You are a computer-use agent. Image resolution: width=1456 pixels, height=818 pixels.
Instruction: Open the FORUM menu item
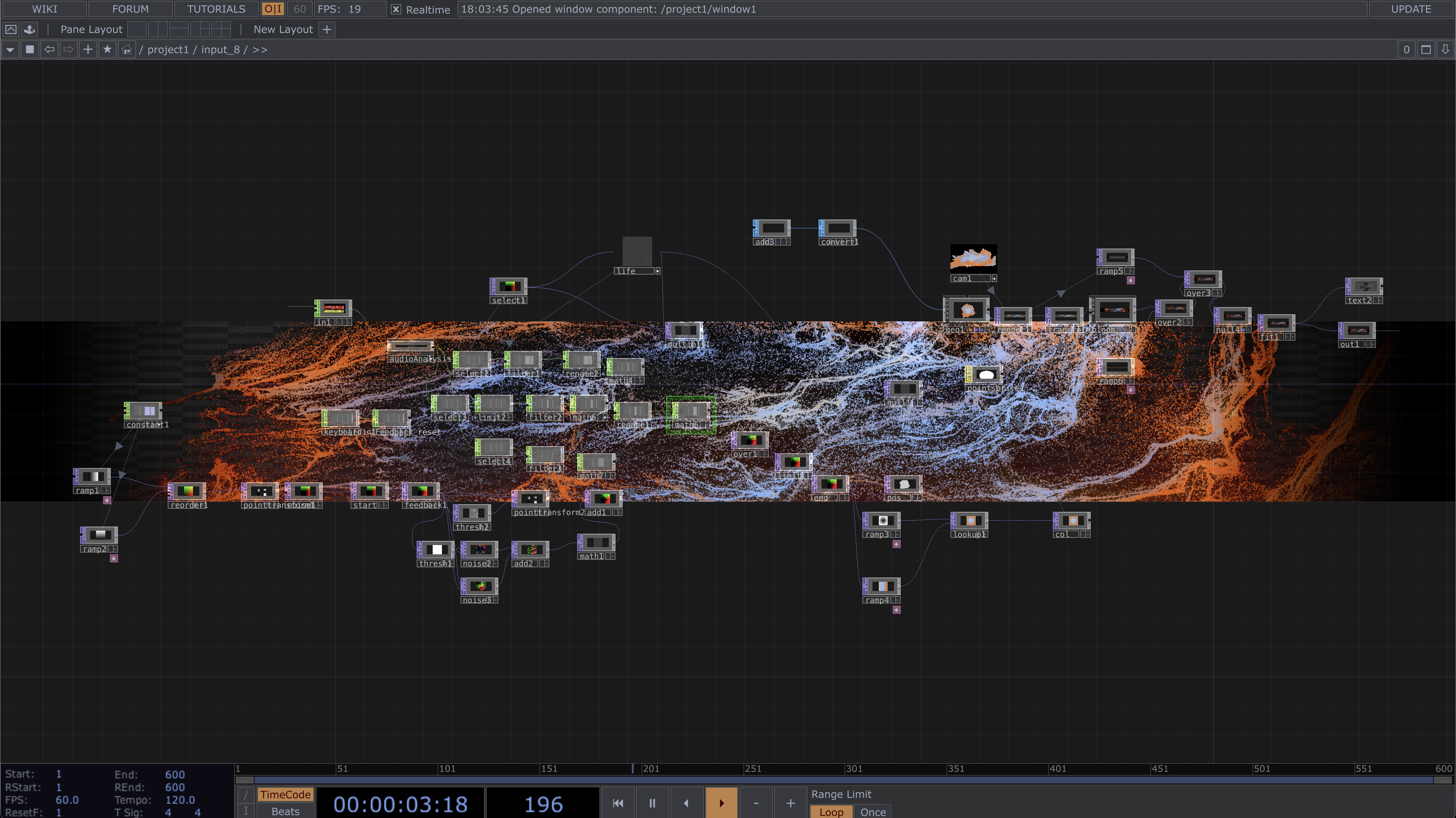pos(130,9)
